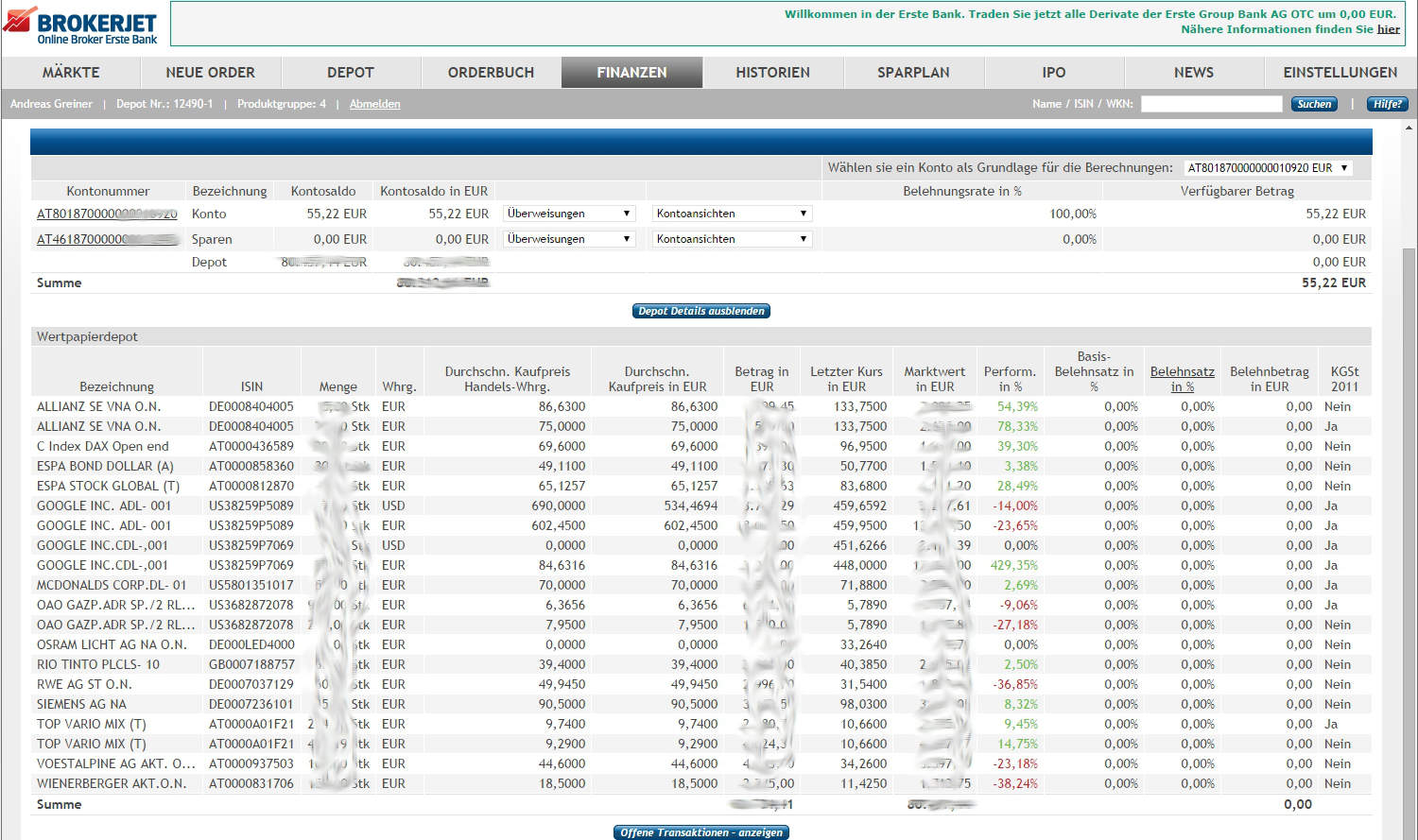1418x840 pixels.
Task: Click 'VOESTALPINE AG AKT. O...' row name
Action: 116,763
